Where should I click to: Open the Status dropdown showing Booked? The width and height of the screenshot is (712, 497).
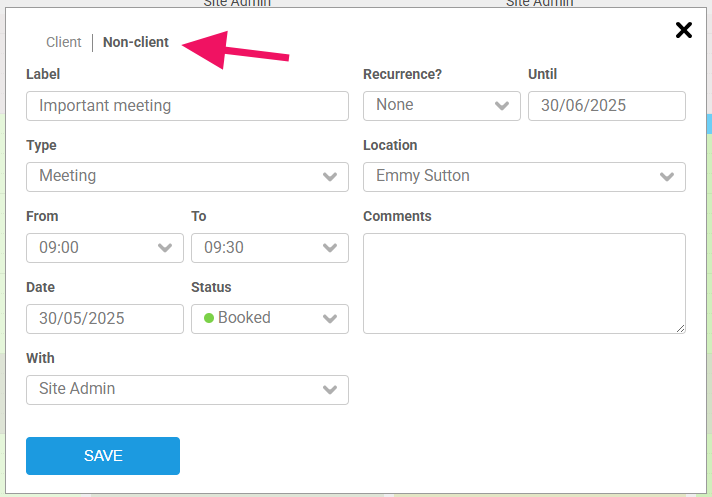tap(270, 319)
